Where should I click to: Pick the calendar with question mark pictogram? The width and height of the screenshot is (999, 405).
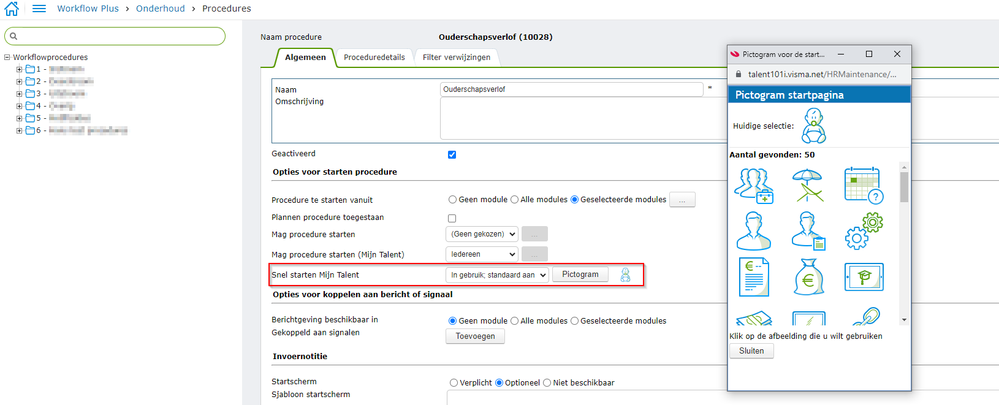coord(863,185)
